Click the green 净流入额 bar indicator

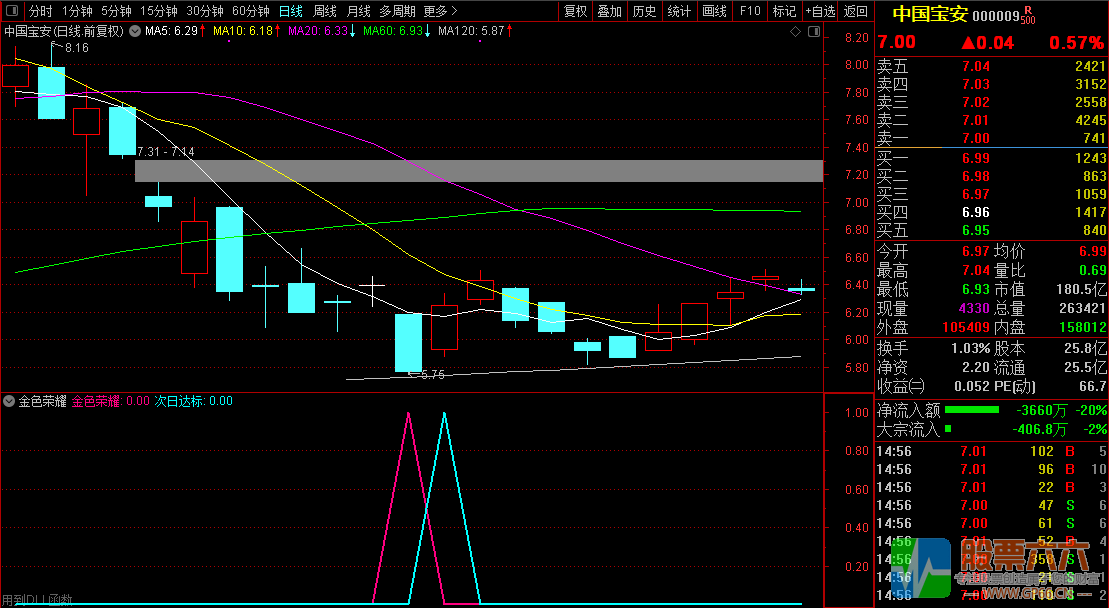(x=972, y=409)
